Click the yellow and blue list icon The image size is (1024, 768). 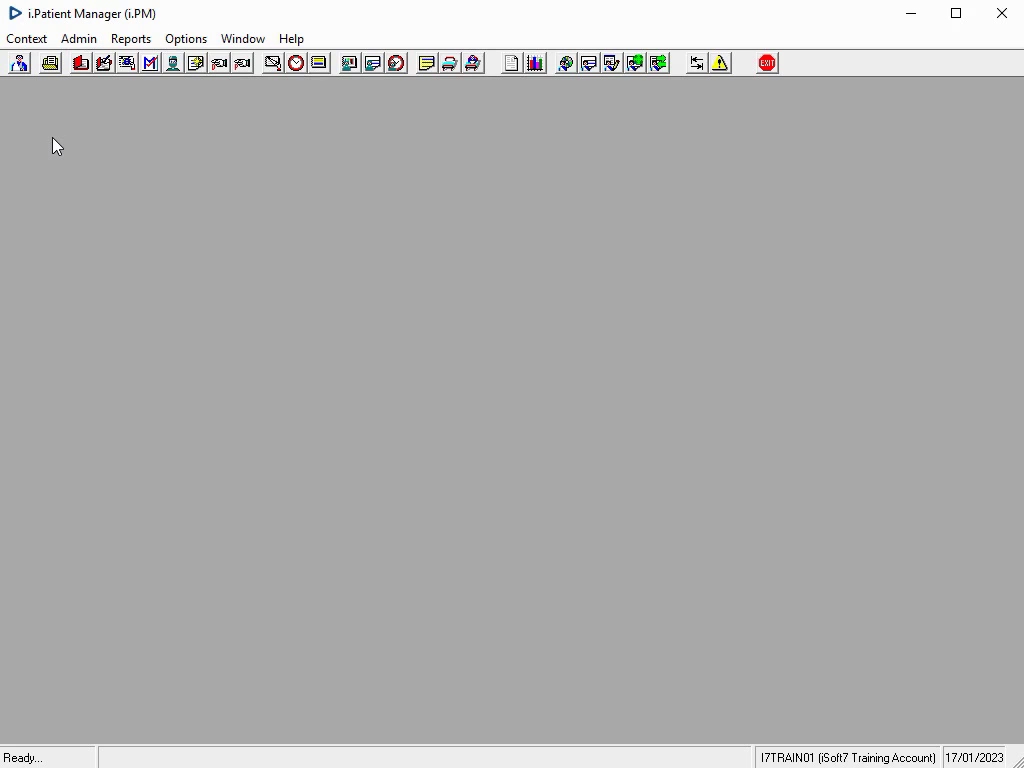319,63
